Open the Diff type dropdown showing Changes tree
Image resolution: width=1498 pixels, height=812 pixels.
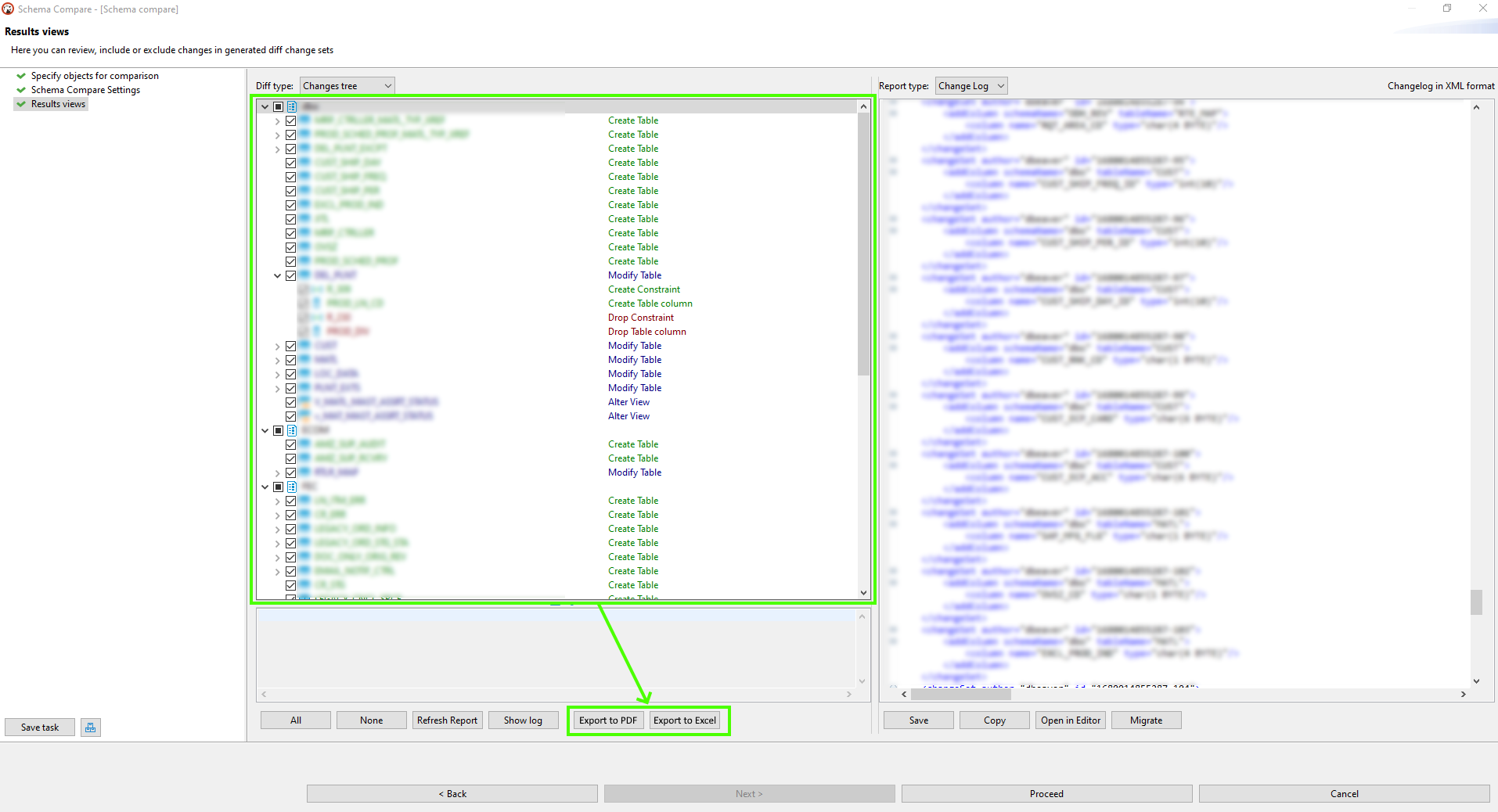point(347,85)
